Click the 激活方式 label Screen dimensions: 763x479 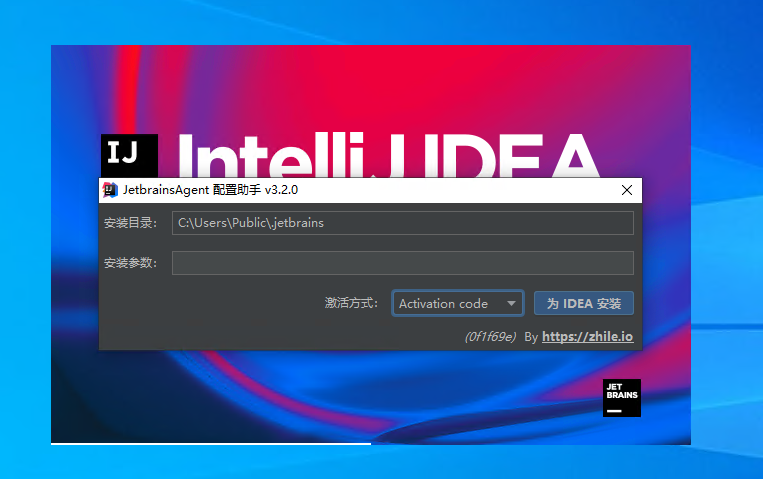(351, 303)
